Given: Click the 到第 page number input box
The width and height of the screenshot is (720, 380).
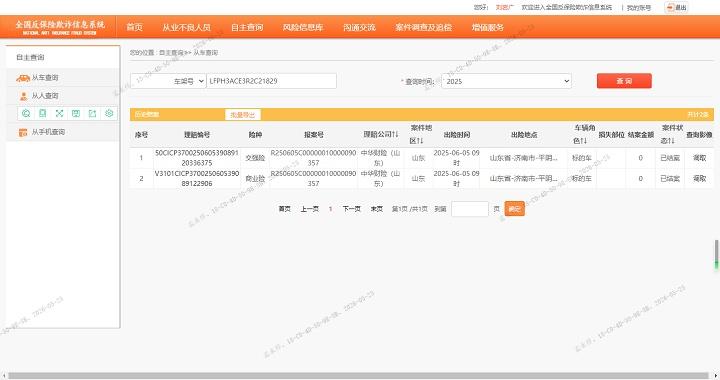Looking at the screenshot, I should [x=470, y=209].
